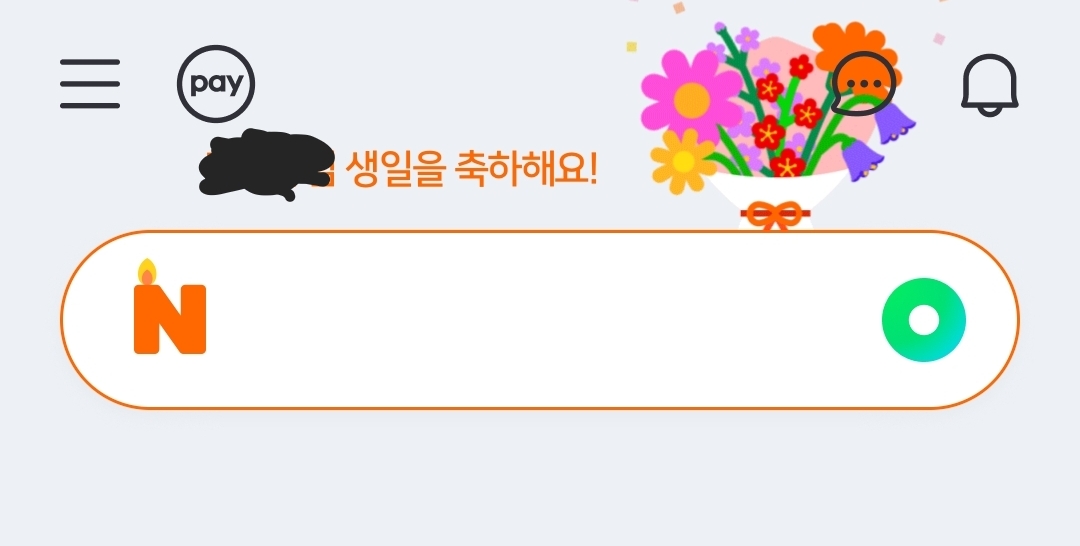Click the purple bellflower

point(894,124)
